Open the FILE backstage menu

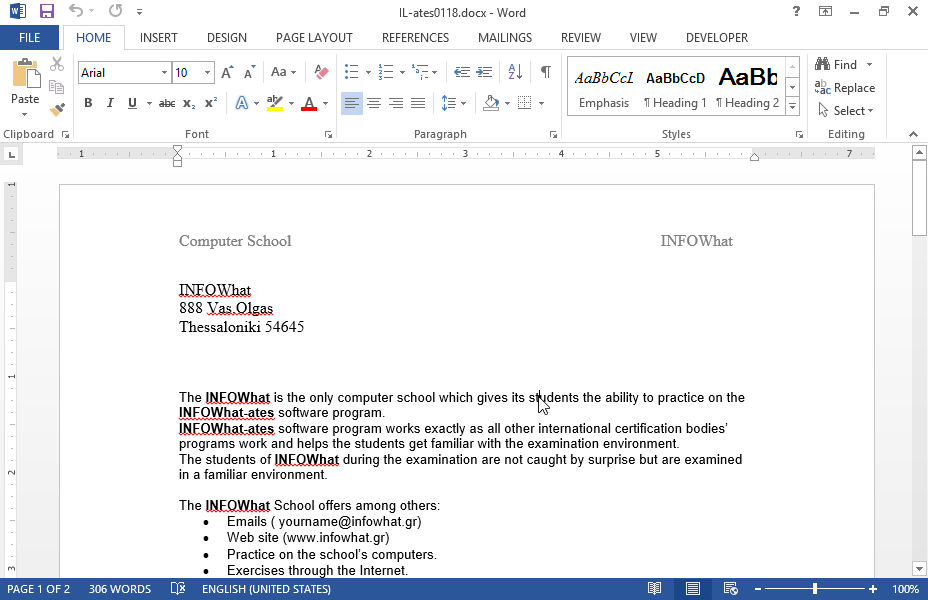[30, 38]
